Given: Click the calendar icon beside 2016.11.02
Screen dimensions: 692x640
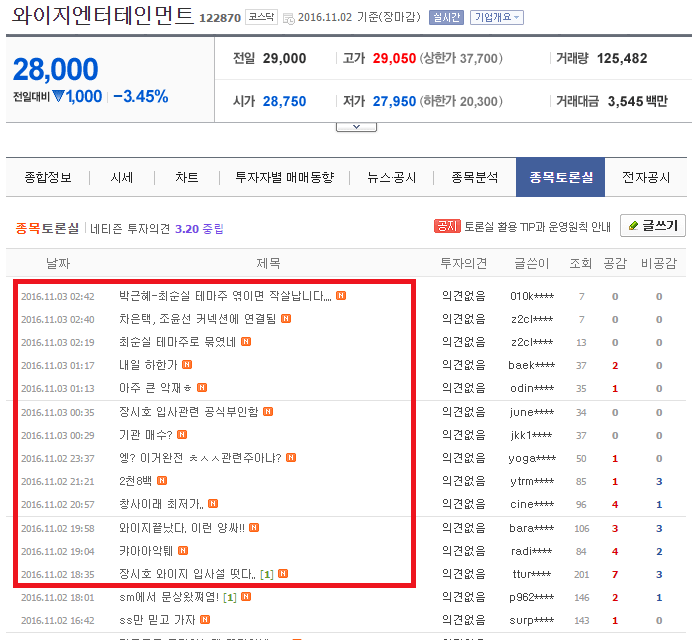Looking at the screenshot, I should click(289, 19).
